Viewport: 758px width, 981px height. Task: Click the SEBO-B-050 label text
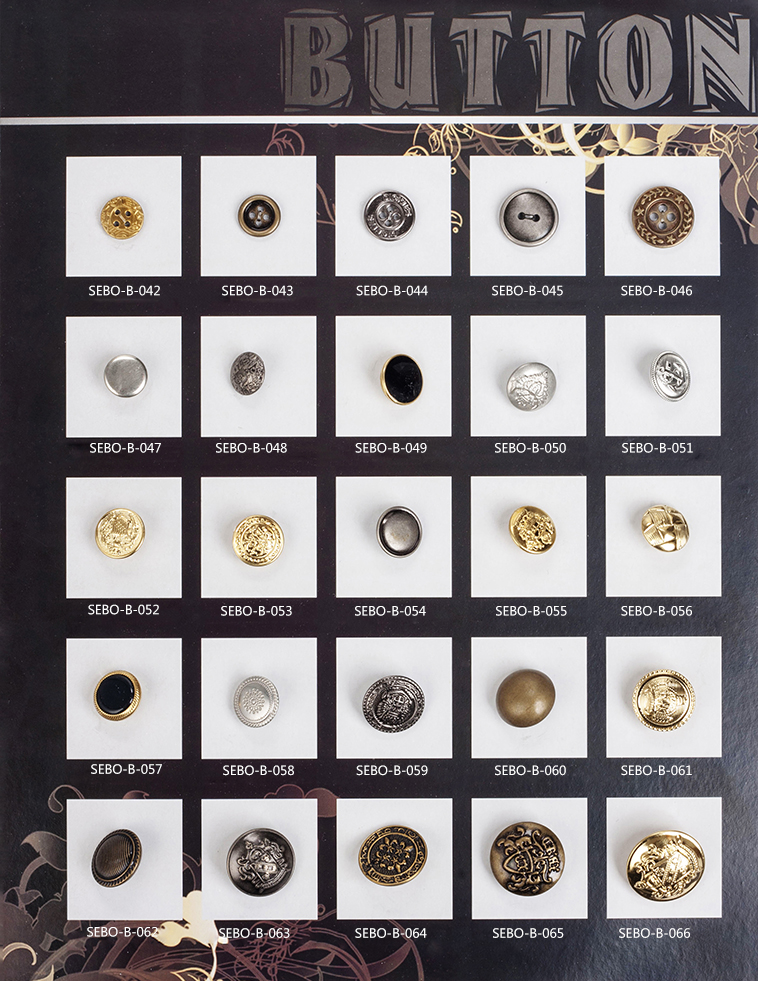(530, 448)
